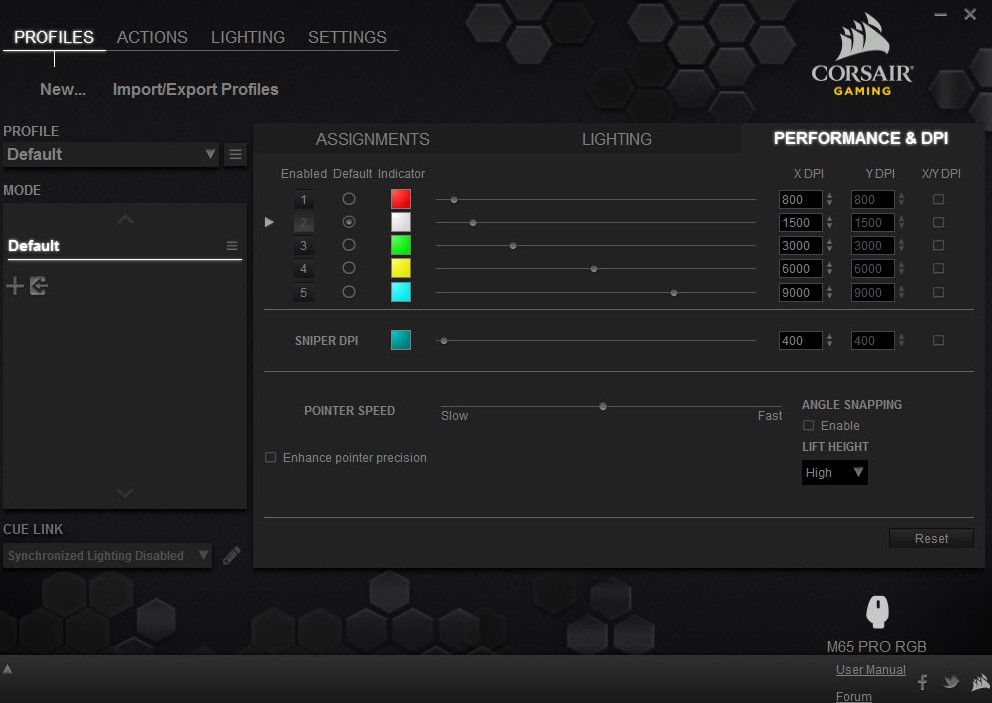Open the Synchronized Lighting Disabled dropdown

[x=107, y=556]
